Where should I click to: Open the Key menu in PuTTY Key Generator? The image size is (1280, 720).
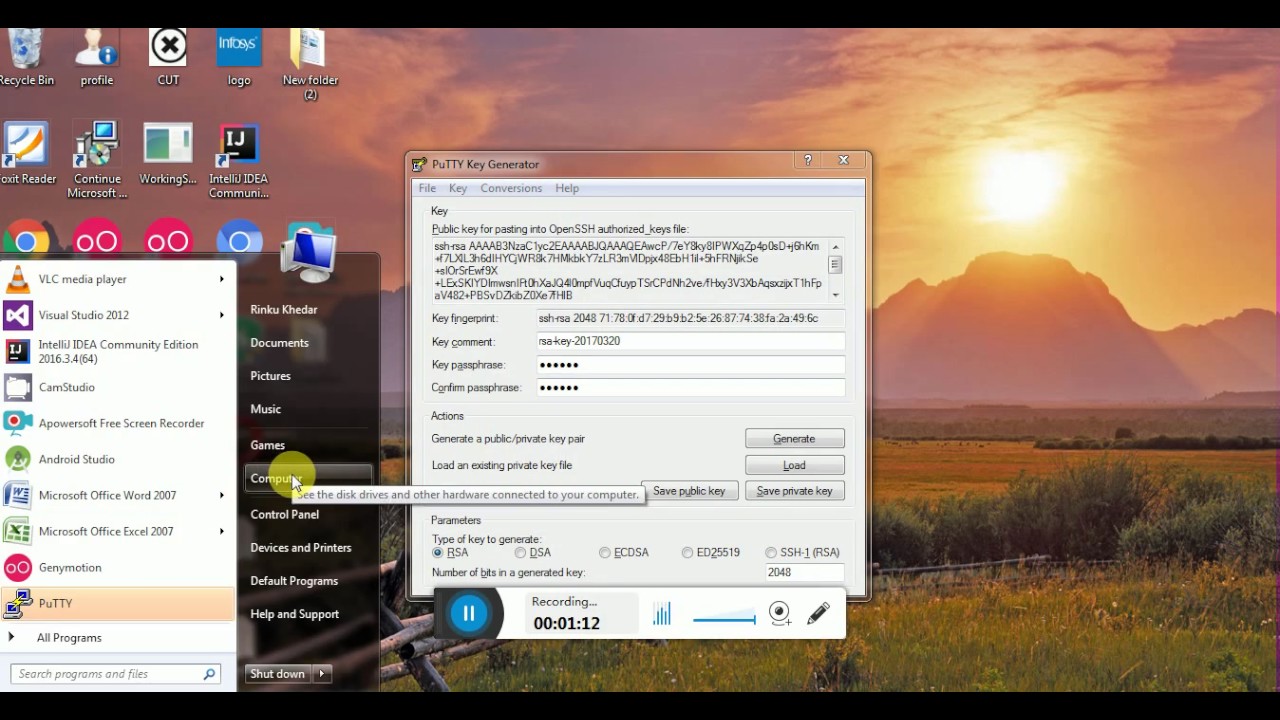pyautogui.click(x=458, y=188)
